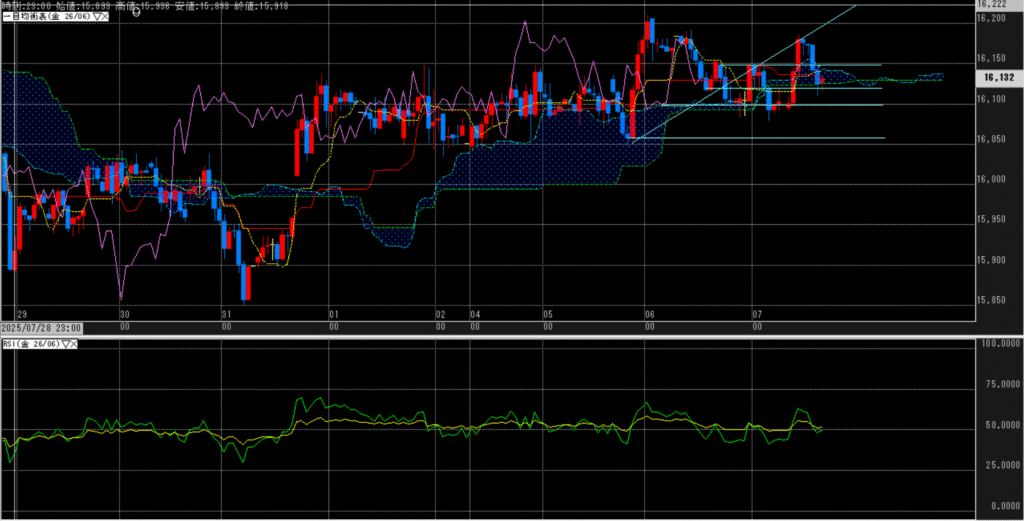Image resolution: width=1024 pixels, height=521 pixels.
Task: Select the RSI(金 26/06) panel label
Action: click(32, 344)
